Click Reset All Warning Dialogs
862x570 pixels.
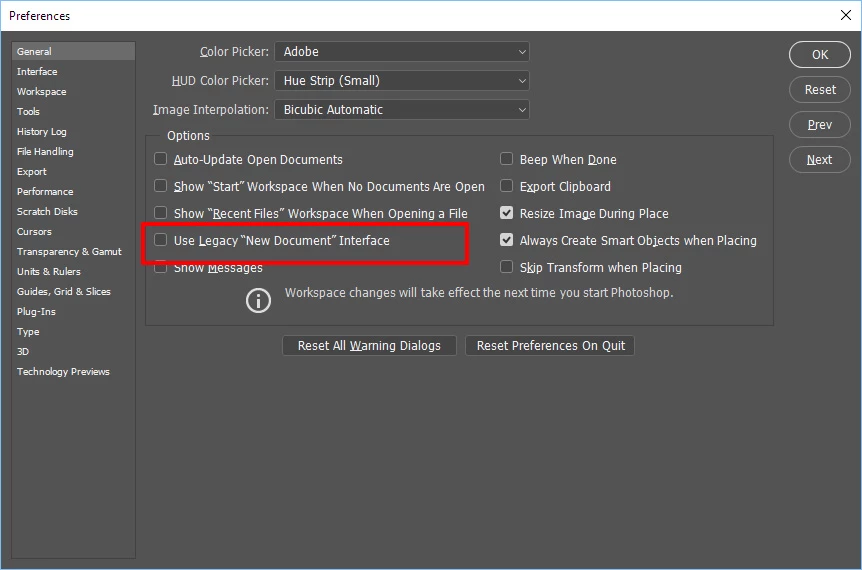pyautogui.click(x=369, y=346)
